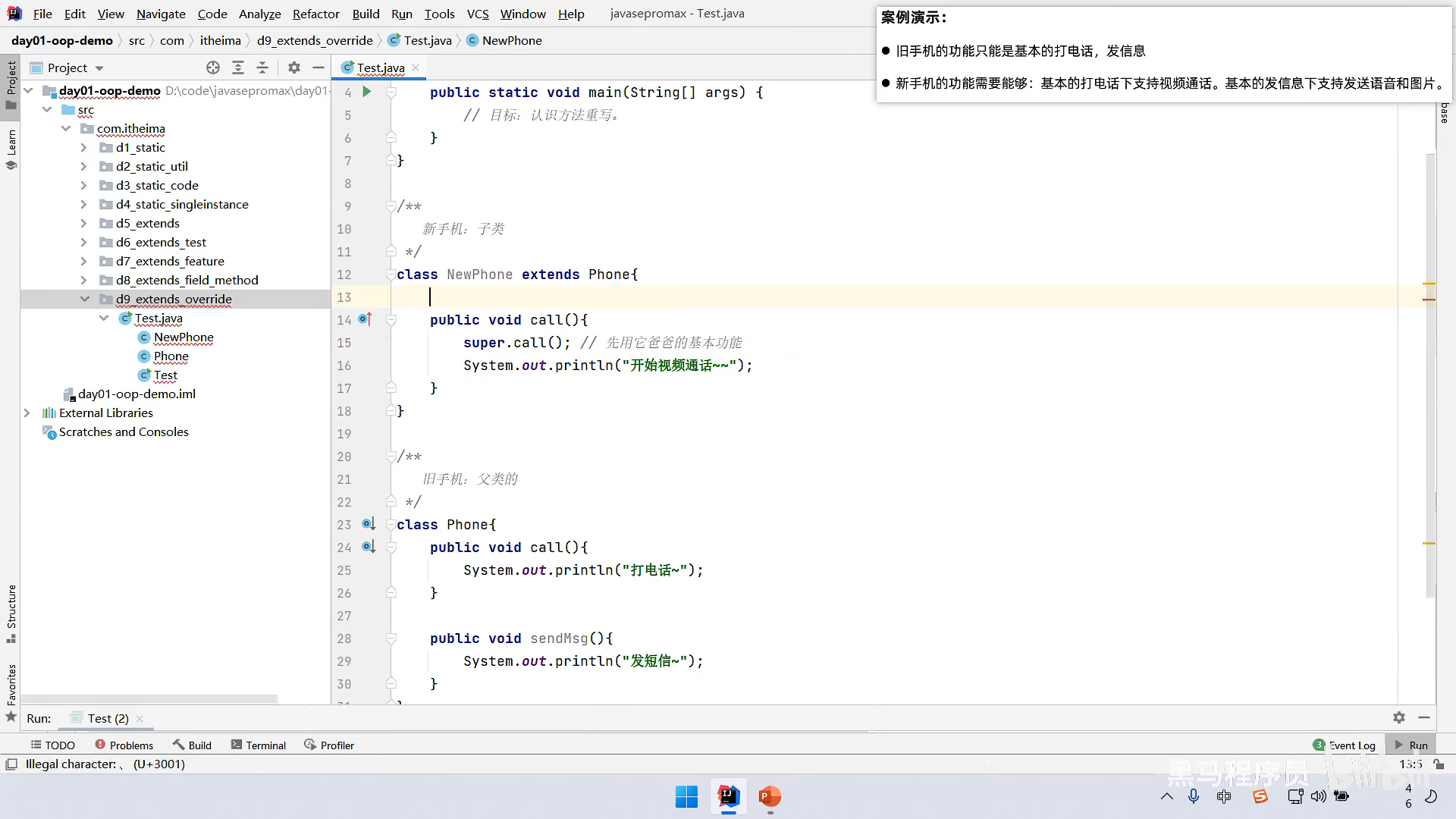Click the green Run gutter arrow beside main
1456x819 pixels.
[x=367, y=92]
